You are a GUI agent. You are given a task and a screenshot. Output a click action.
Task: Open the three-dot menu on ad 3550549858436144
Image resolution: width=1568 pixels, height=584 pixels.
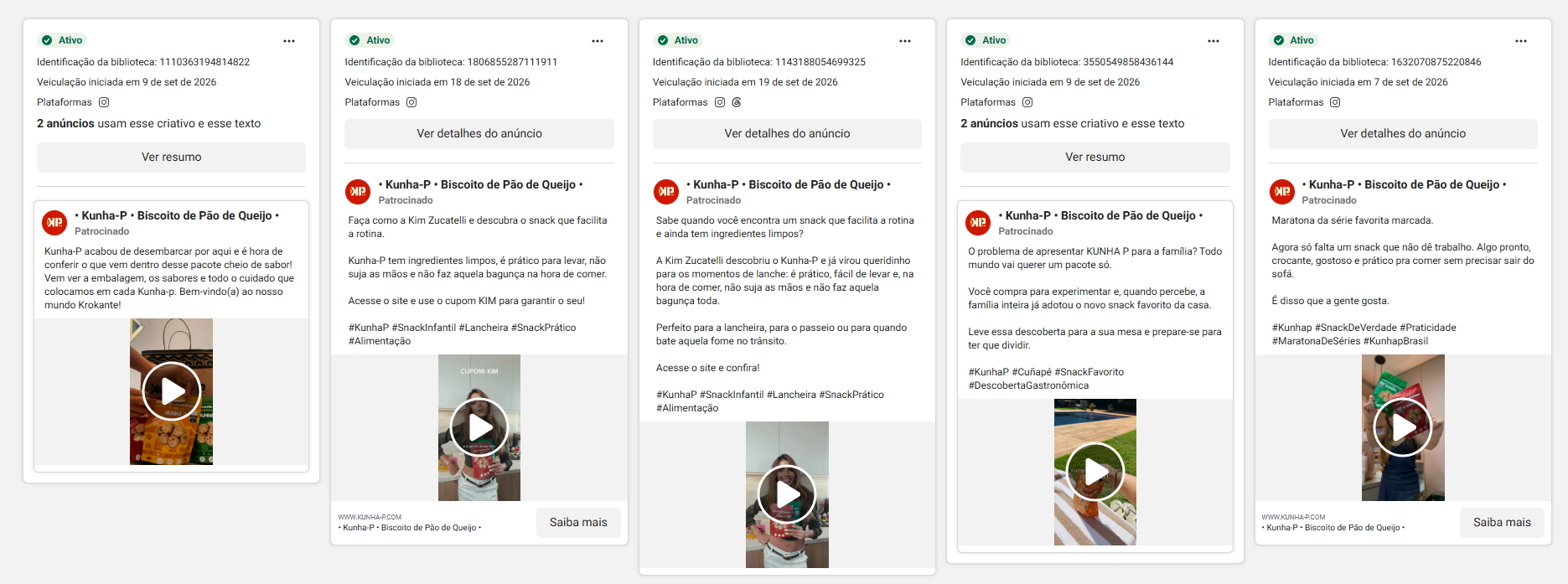click(1214, 41)
